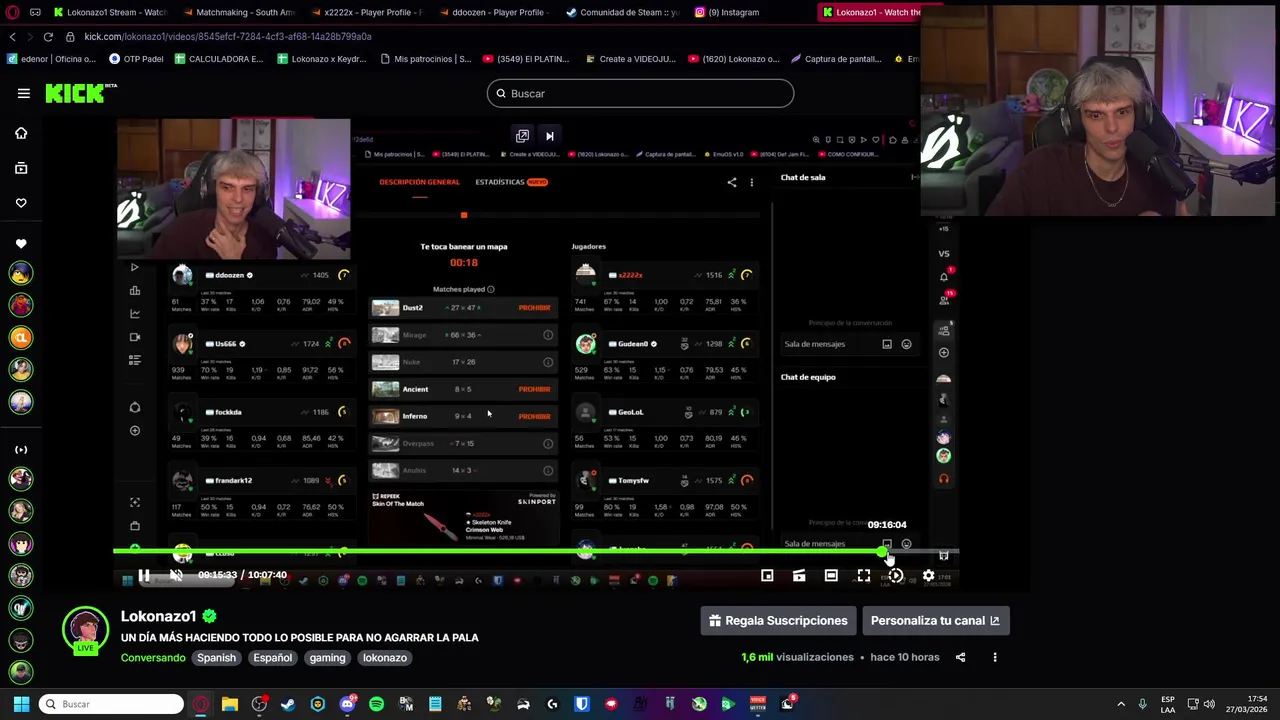This screenshot has height=720, width=1280.
Task: Show hidden system tray icons
Action: 1121,704
